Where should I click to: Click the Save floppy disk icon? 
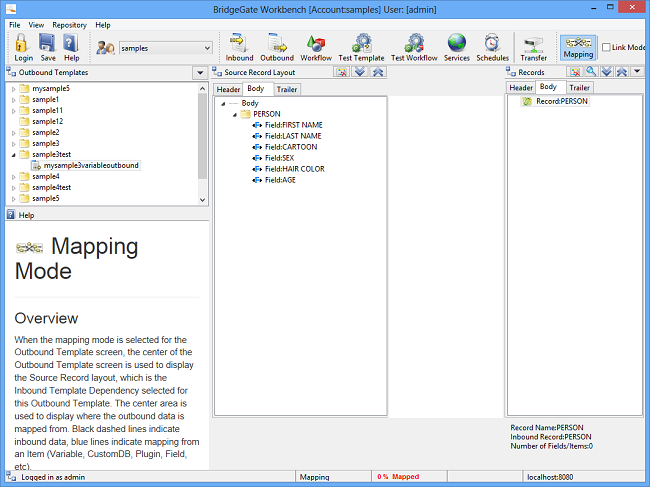coord(47,43)
